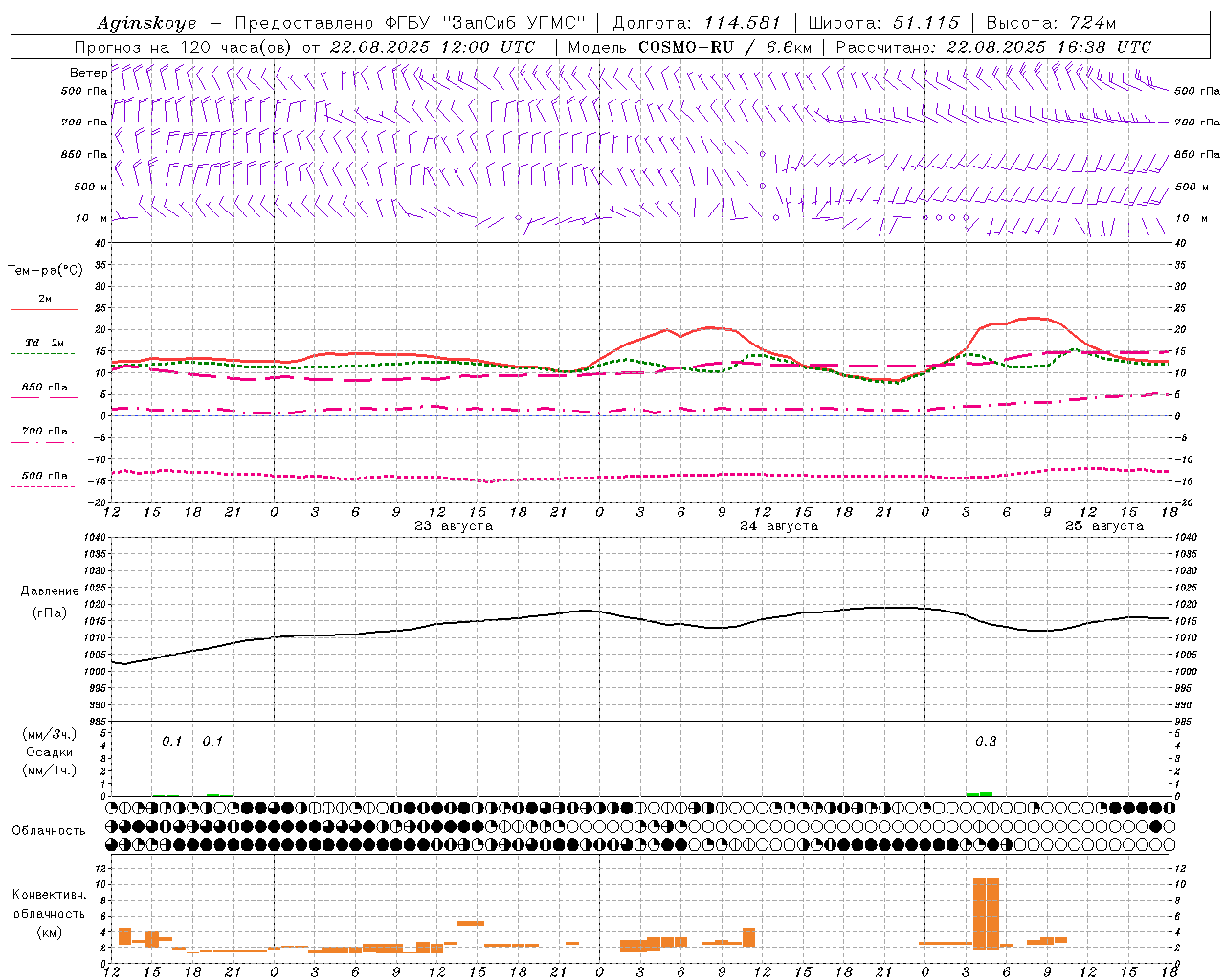Screen dimensions: 1225x980
Task: Click the 'Тем-ра(°C)' temperature panel title
Action: tap(46, 271)
